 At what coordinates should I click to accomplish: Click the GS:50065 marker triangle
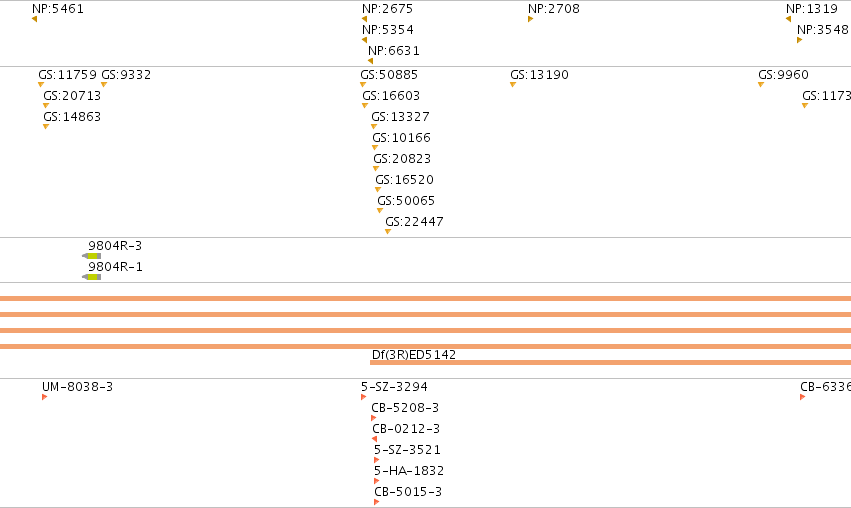coord(380,211)
